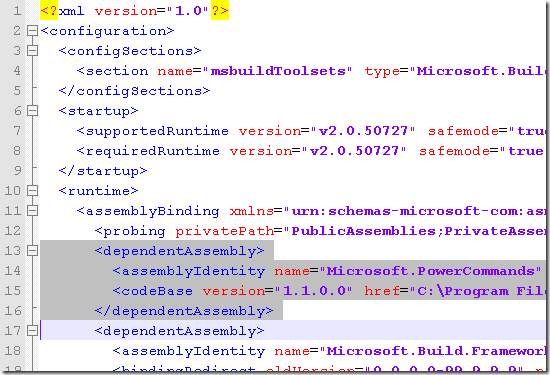Click the "PublicAssemblies" value text
The width and height of the screenshot is (550, 375).
click(364, 231)
